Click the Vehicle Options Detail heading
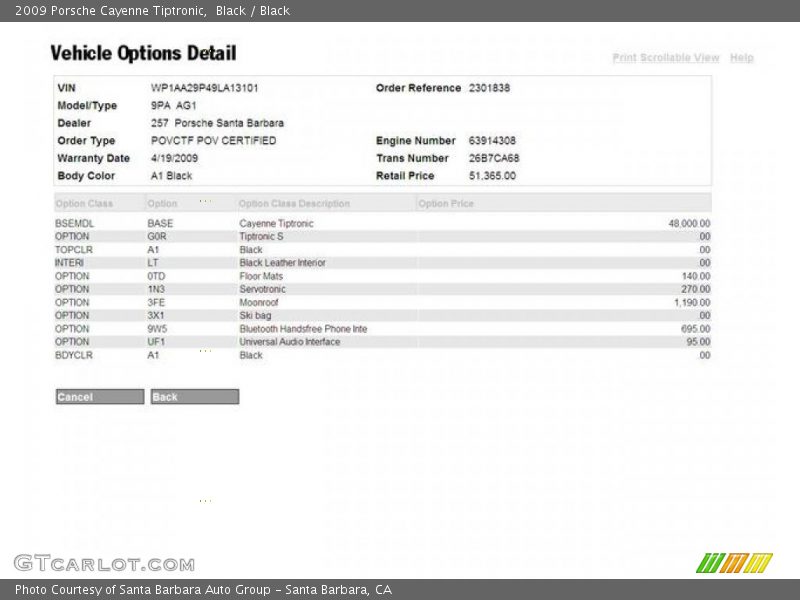 click(x=143, y=53)
